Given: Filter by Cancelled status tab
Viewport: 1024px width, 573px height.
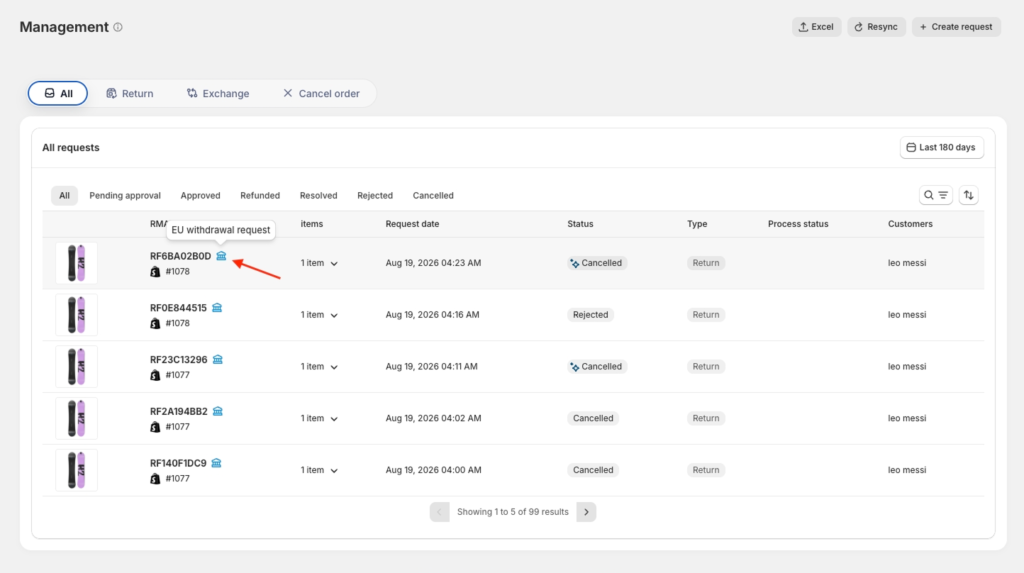Looking at the screenshot, I should coord(433,195).
